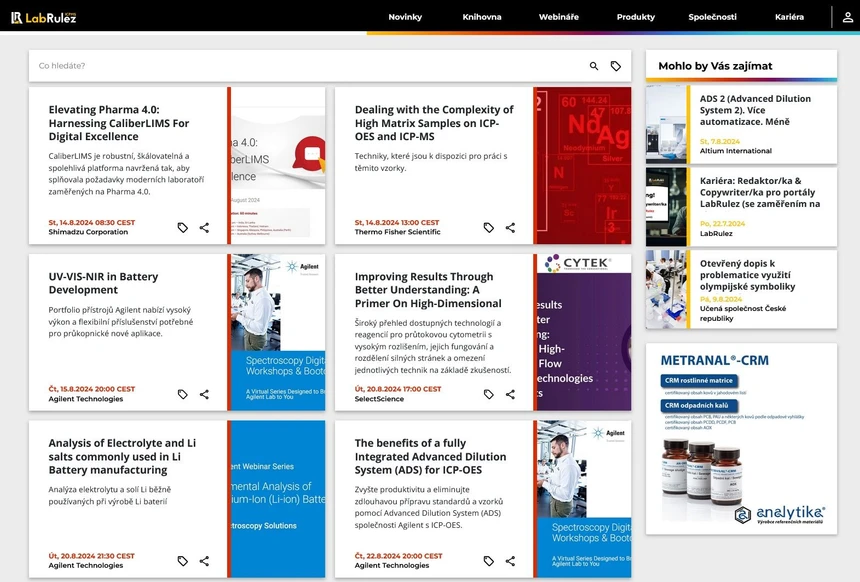Click tag icon on High Matrix Samples card
This screenshot has height=582, width=860.
489,228
